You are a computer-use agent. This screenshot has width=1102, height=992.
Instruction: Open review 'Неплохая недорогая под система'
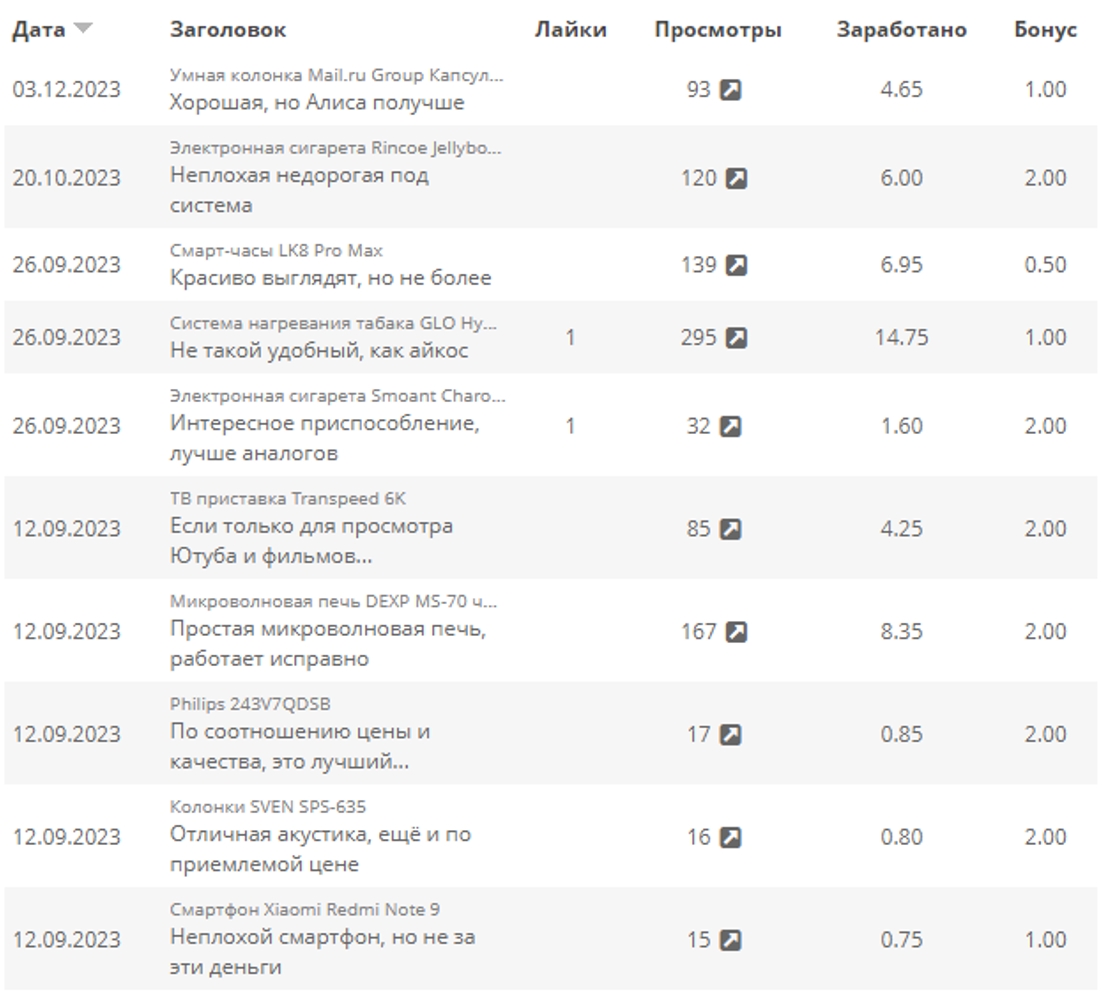299,190
